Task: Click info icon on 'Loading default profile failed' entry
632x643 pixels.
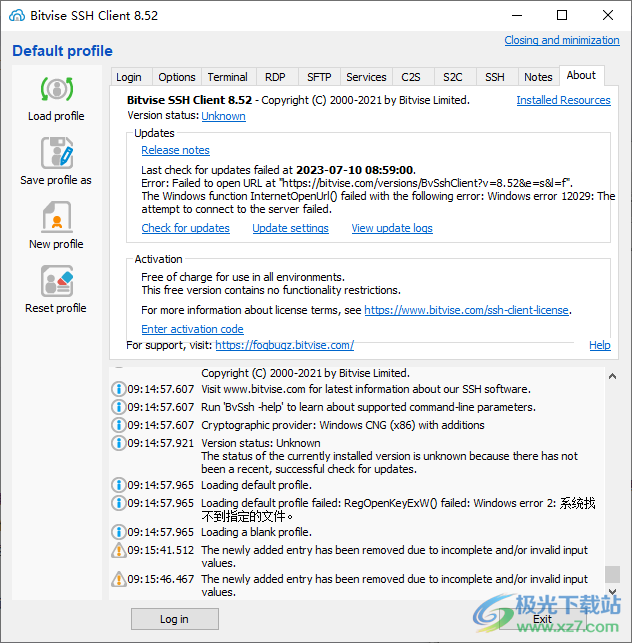Action: click(x=119, y=503)
